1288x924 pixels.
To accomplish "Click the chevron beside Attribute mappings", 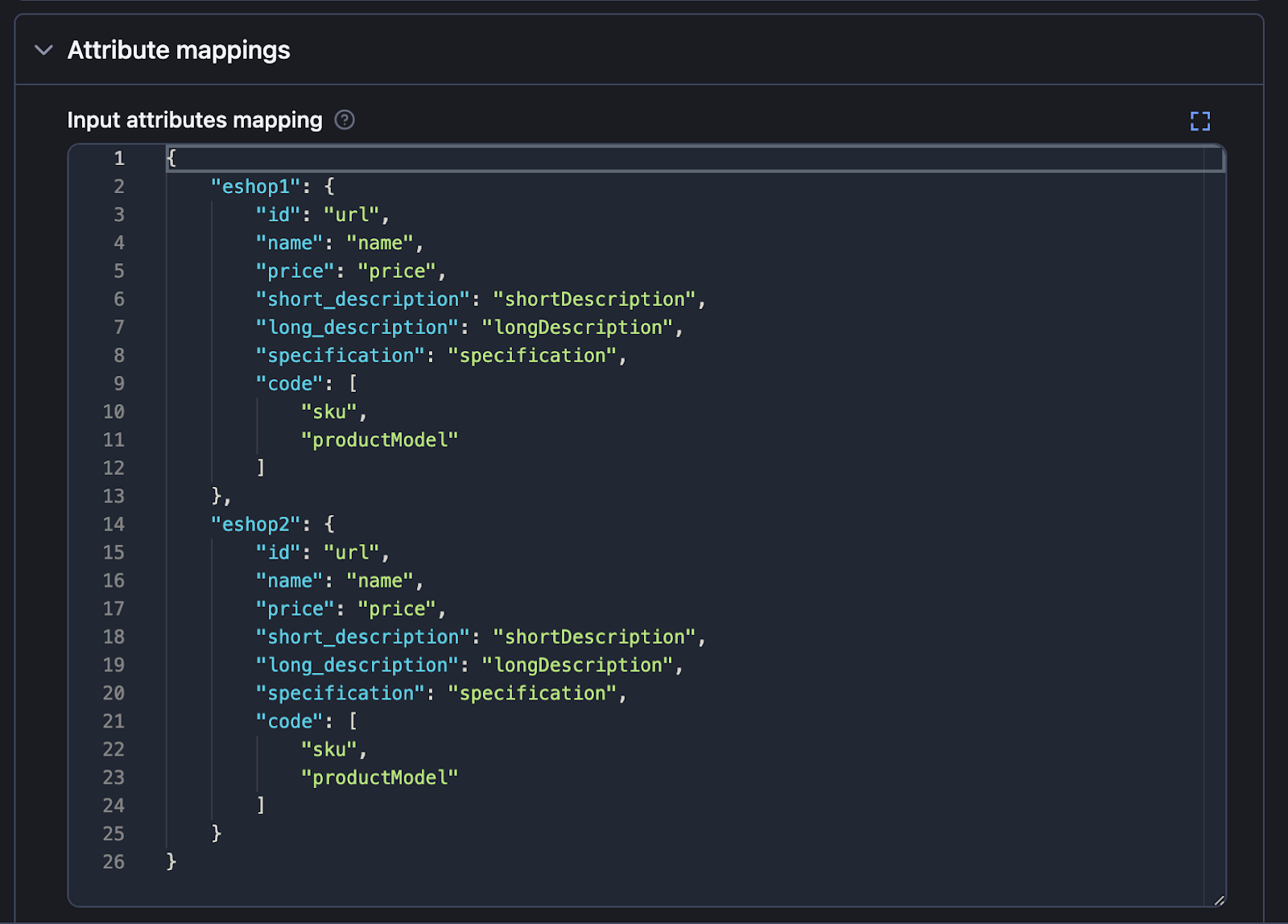I will (x=43, y=50).
